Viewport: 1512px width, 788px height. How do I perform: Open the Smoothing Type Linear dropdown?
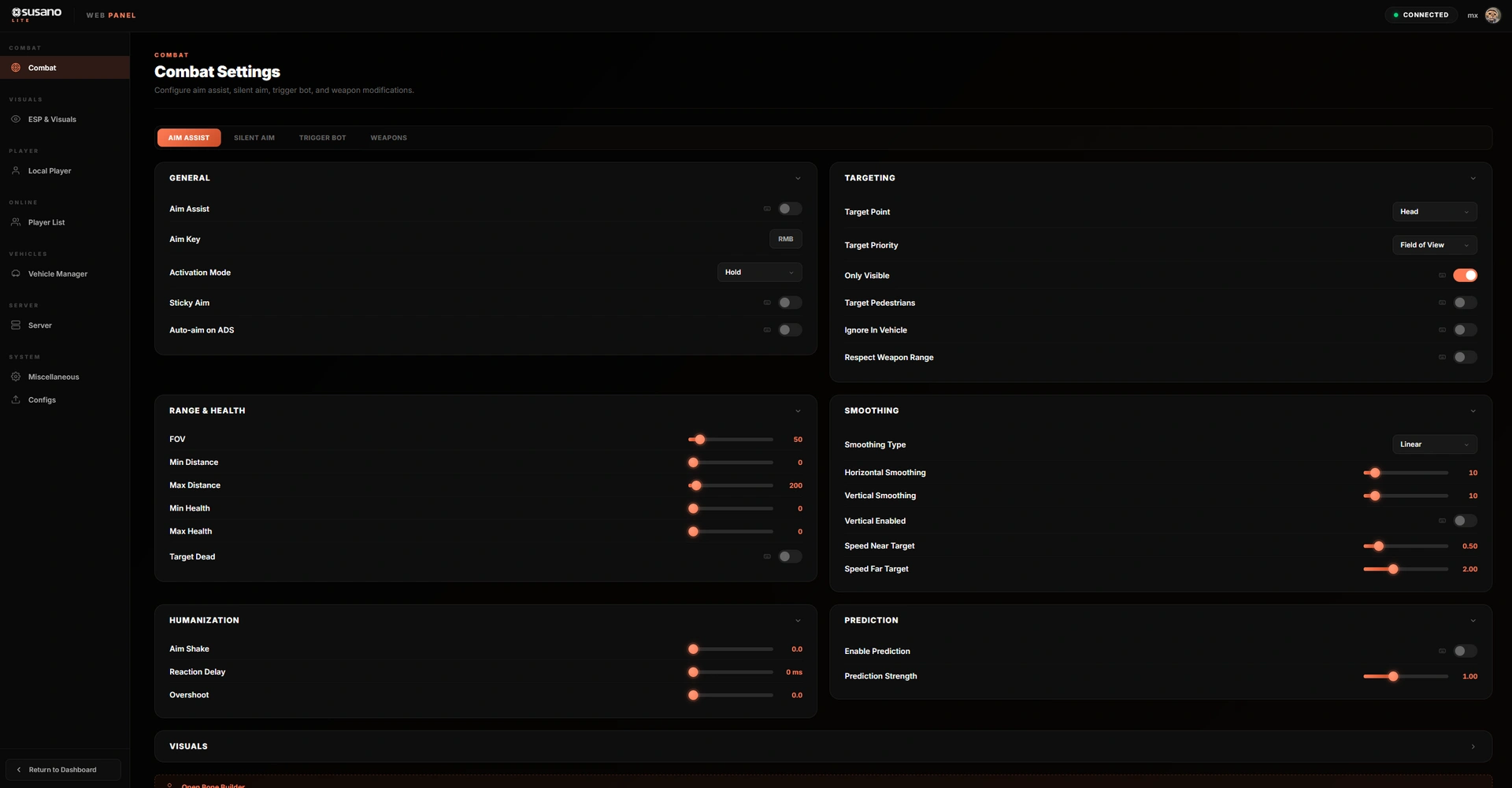point(1434,444)
